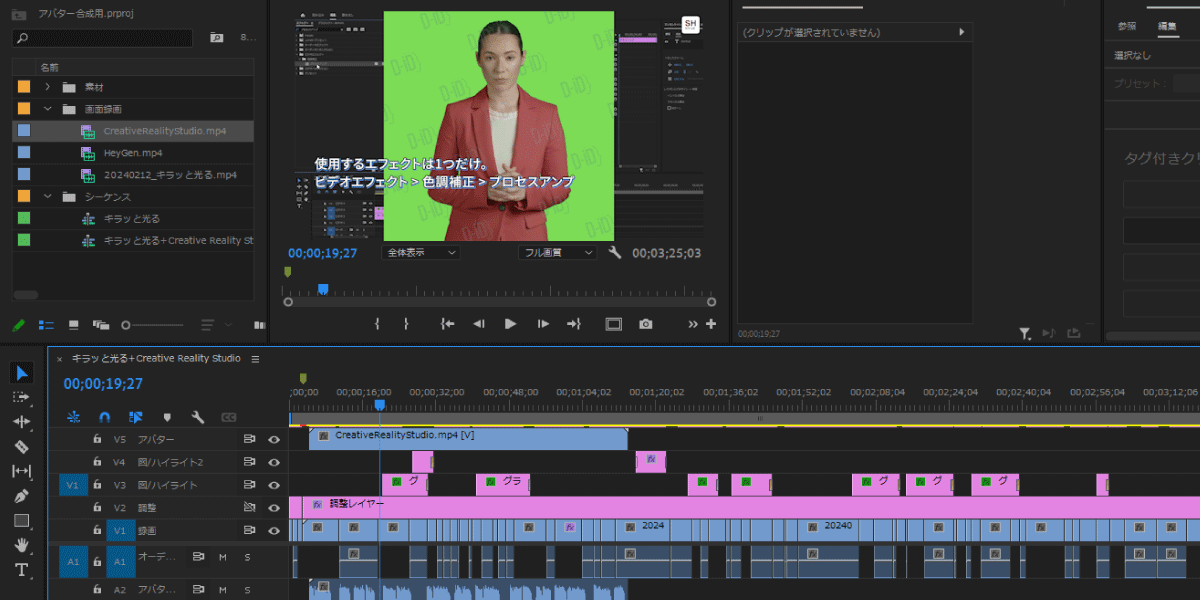Open the timeline panel hamburger menu
Image resolution: width=1200 pixels, height=600 pixels.
(255, 358)
